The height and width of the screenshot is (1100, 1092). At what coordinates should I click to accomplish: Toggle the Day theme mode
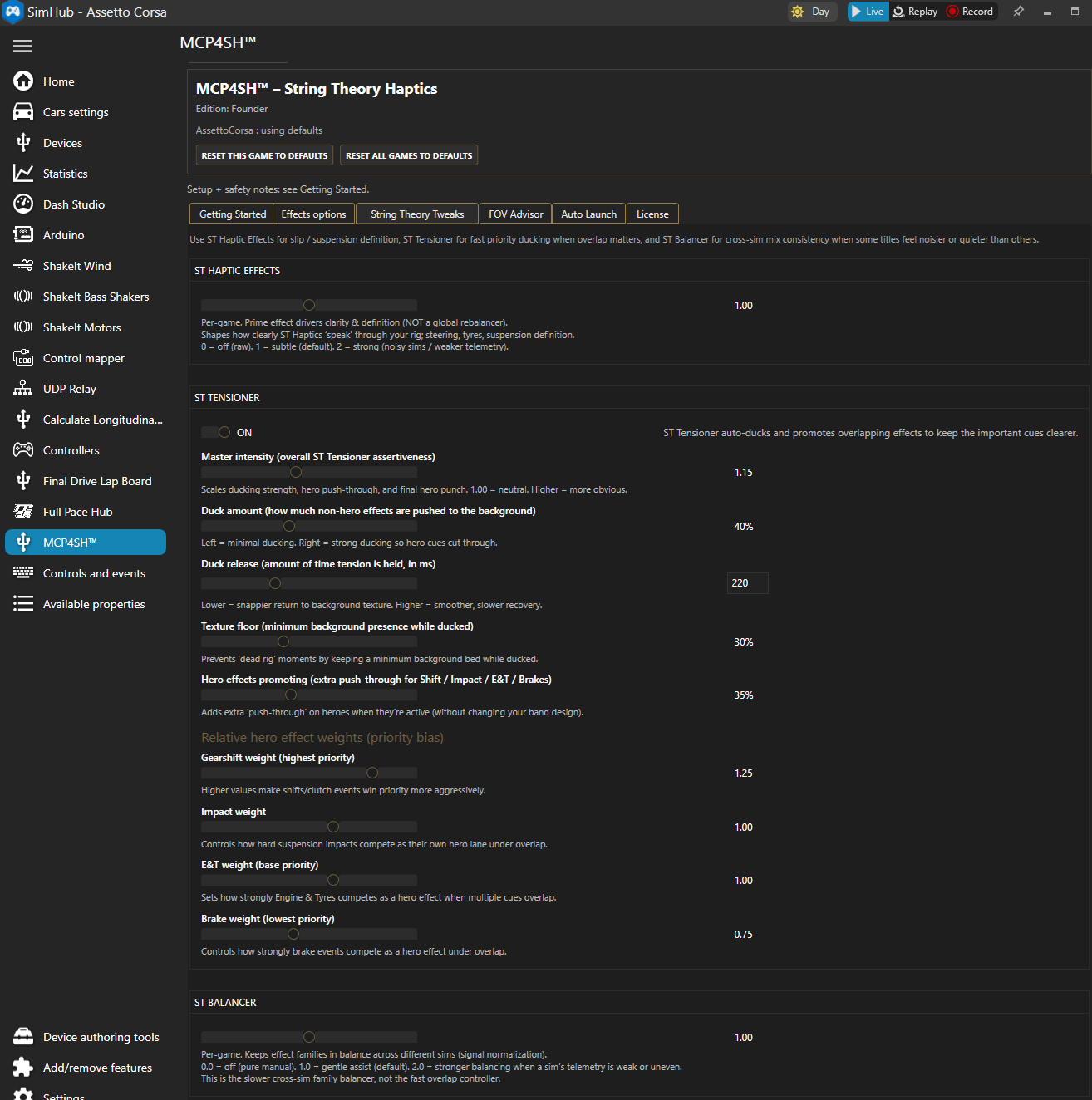point(810,12)
